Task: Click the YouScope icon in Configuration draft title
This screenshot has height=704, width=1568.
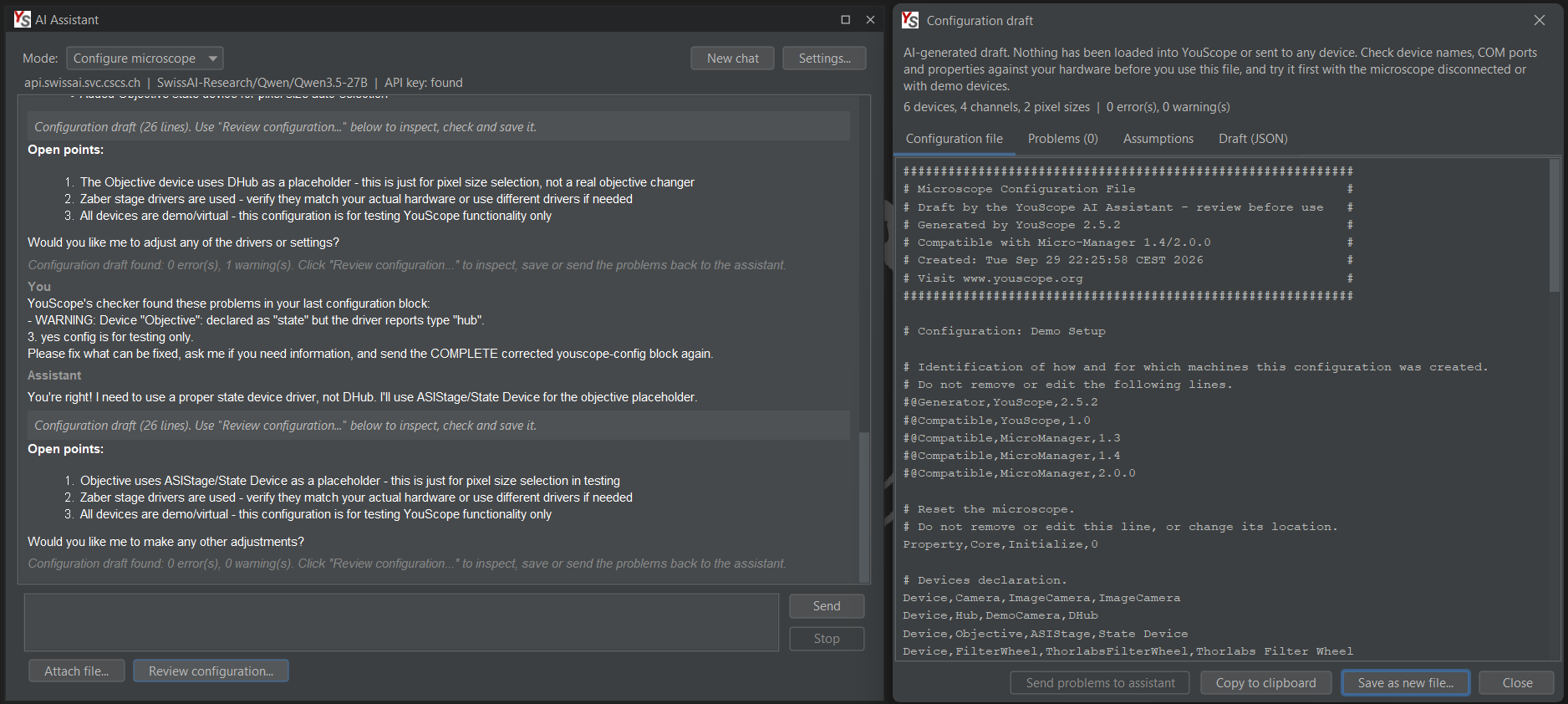Action: pyautogui.click(x=910, y=20)
